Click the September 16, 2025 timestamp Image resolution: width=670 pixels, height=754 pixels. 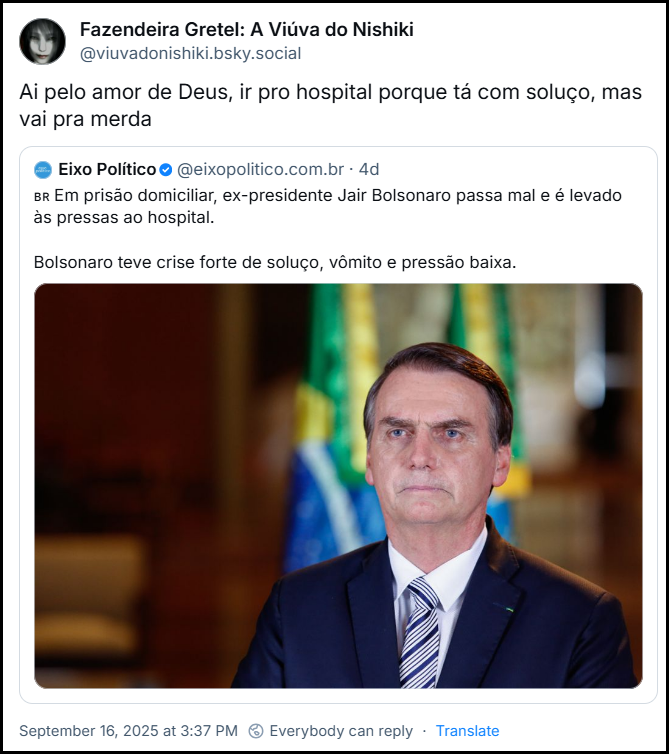point(128,731)
